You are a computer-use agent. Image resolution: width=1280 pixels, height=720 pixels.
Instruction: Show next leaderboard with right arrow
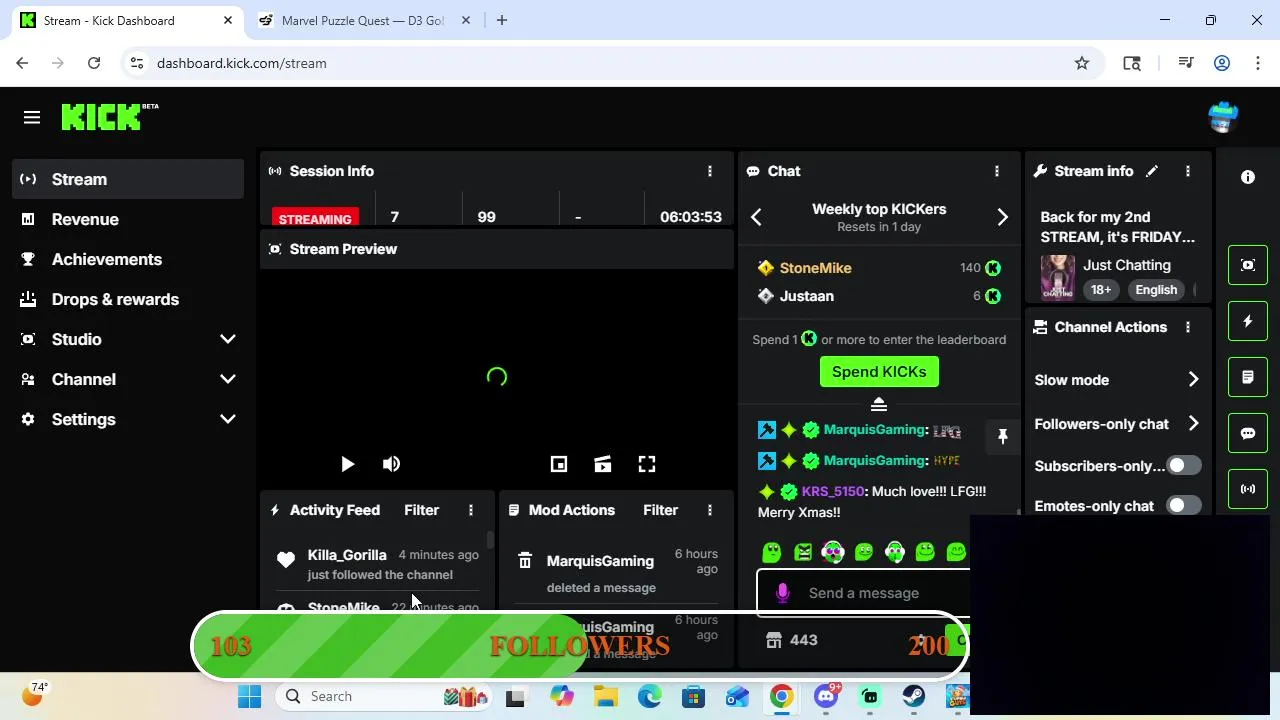(1002, 217)
